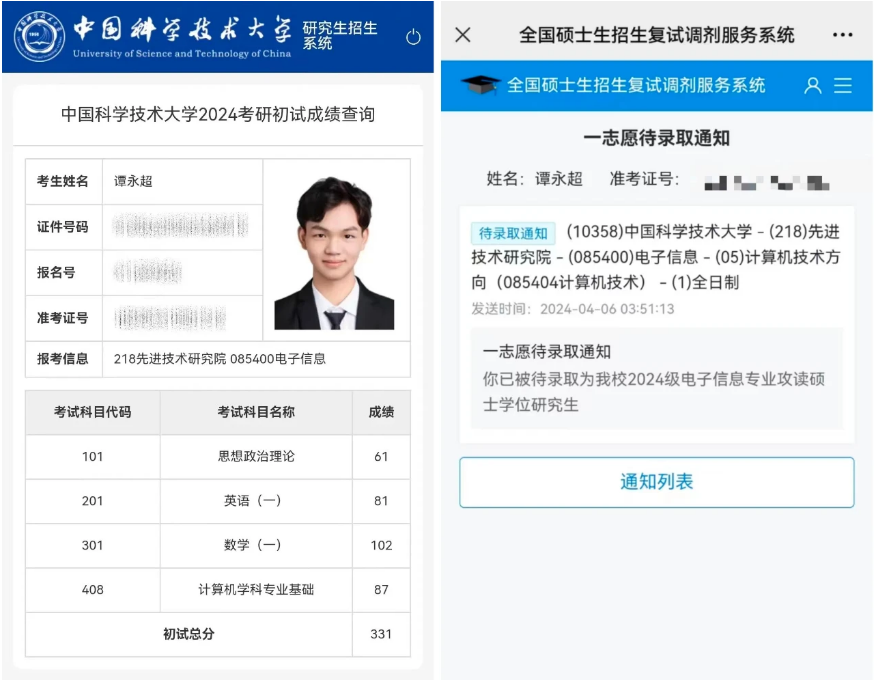Click the 考试科目名称 column header
This screenshot has width=874, height=687.
(x=256, y=412)
